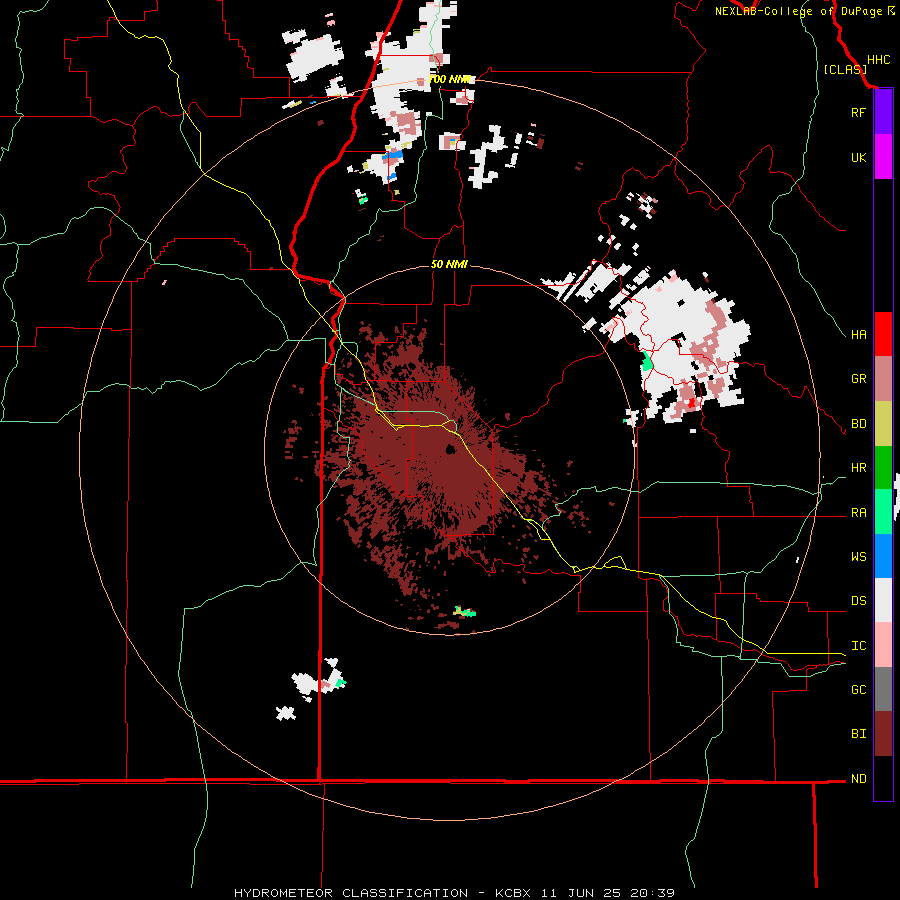900x900 pixels.
Task: Click the small red hail pixel in the northeast storm
Action: click(x=692, y=403)
